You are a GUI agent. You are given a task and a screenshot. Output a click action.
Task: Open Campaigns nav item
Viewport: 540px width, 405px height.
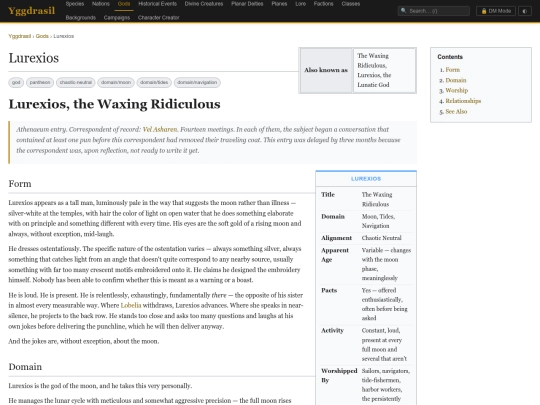click(x=117, y=18)
